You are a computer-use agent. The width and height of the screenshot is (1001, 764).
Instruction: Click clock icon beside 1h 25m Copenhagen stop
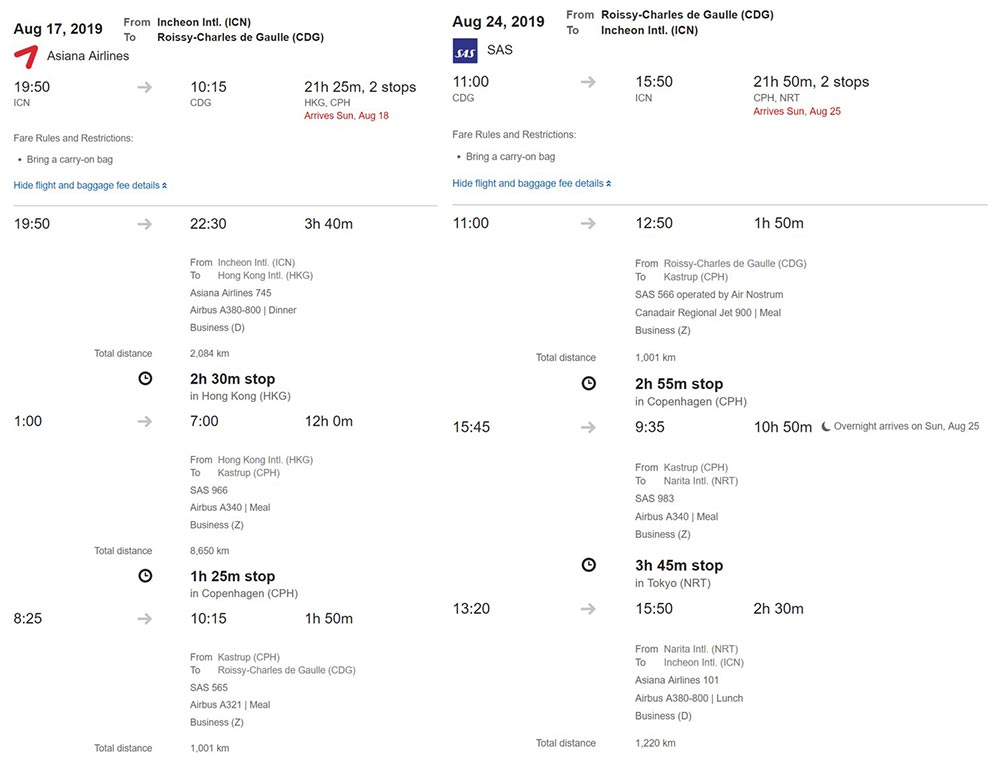click(x=145, y=576)
